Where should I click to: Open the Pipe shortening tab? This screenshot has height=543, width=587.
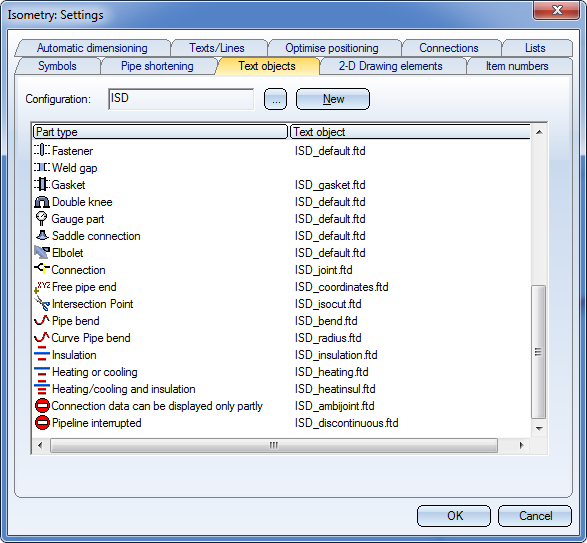coord(157,66)
